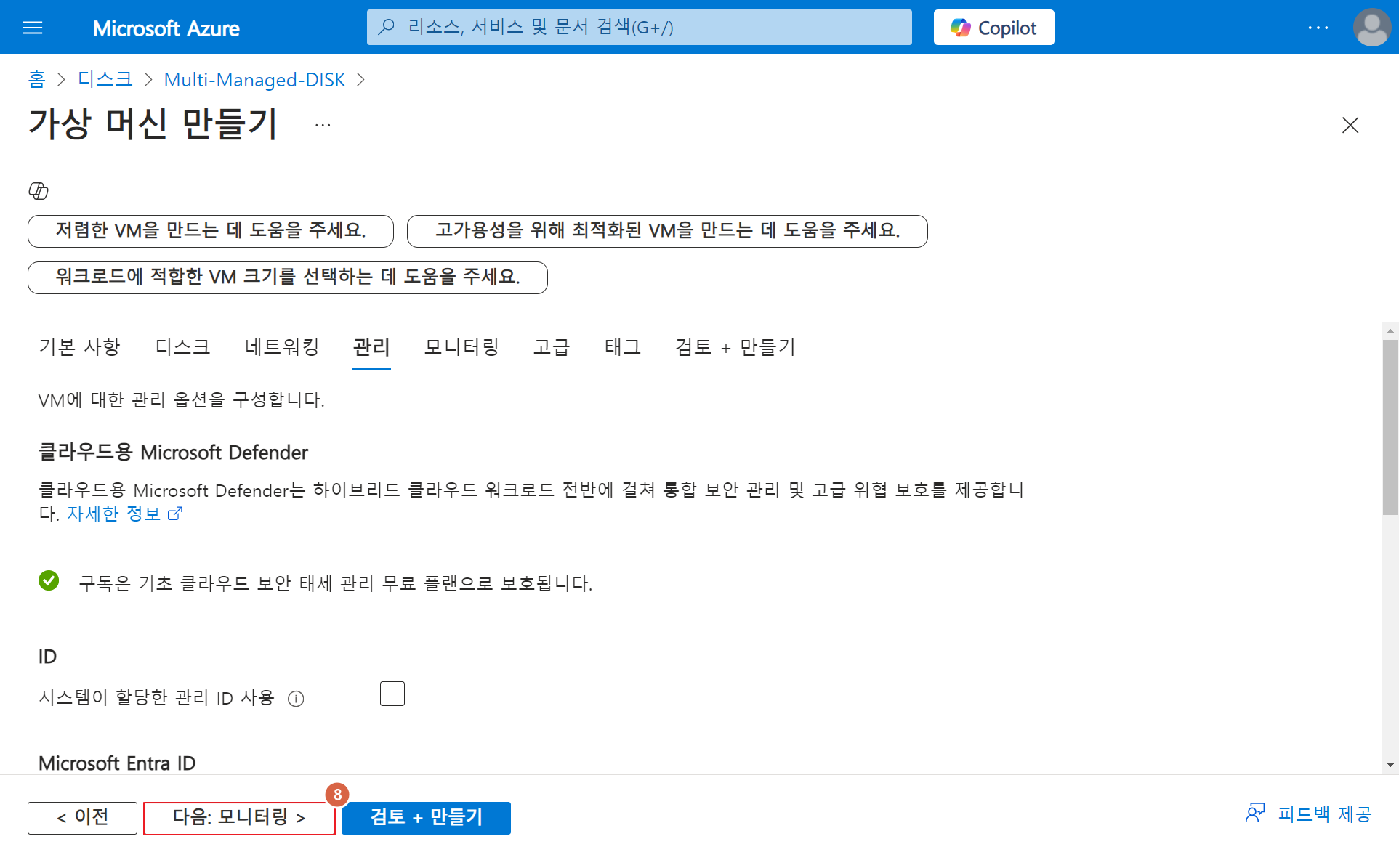Click the blue 검토 + 만들기 button
The image size is (1399, 868).
pos(426,817)
